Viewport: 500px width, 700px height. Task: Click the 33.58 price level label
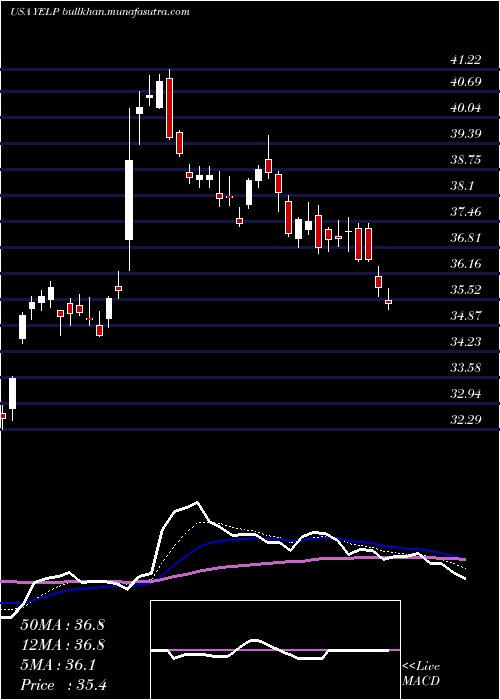[466, 368]
